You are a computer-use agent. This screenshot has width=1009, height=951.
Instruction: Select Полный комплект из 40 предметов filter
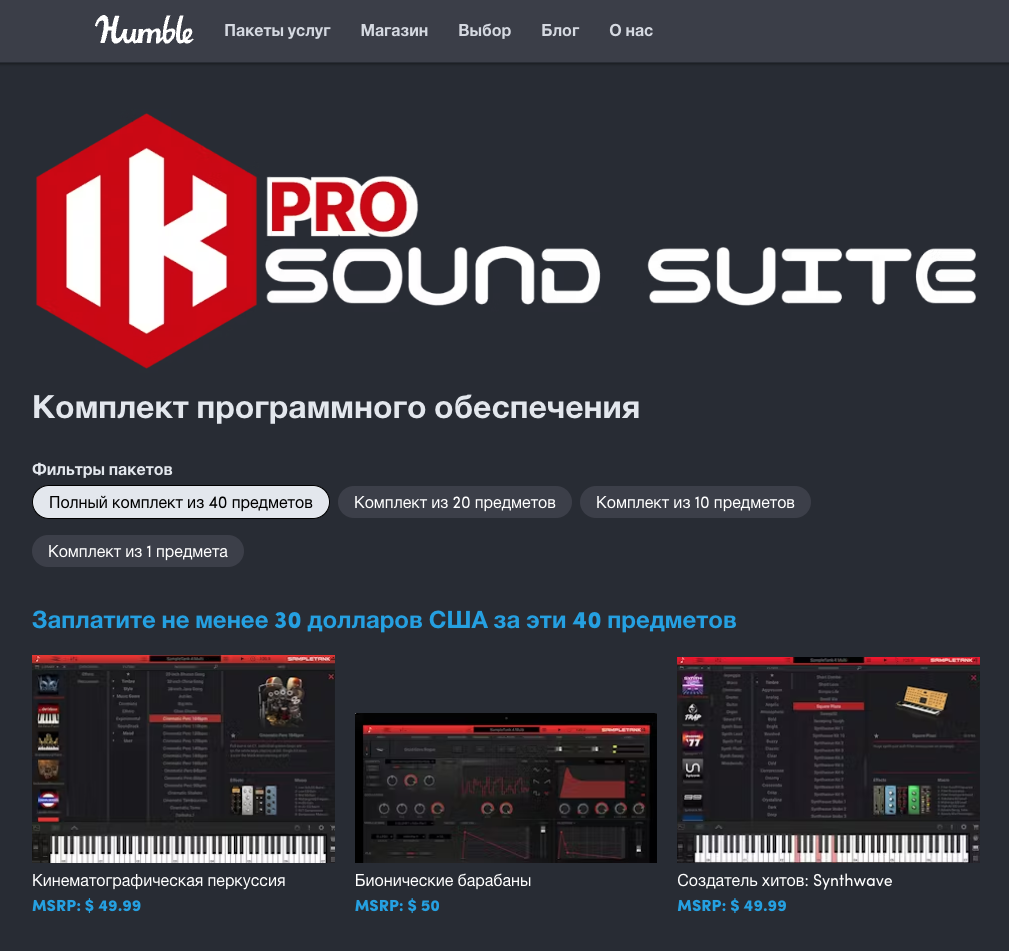point(181,502)
